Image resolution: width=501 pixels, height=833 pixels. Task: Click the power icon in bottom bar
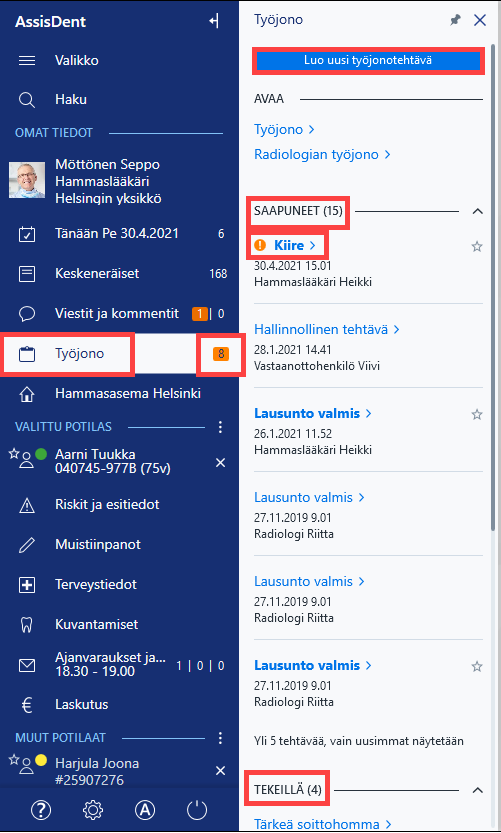197,810
